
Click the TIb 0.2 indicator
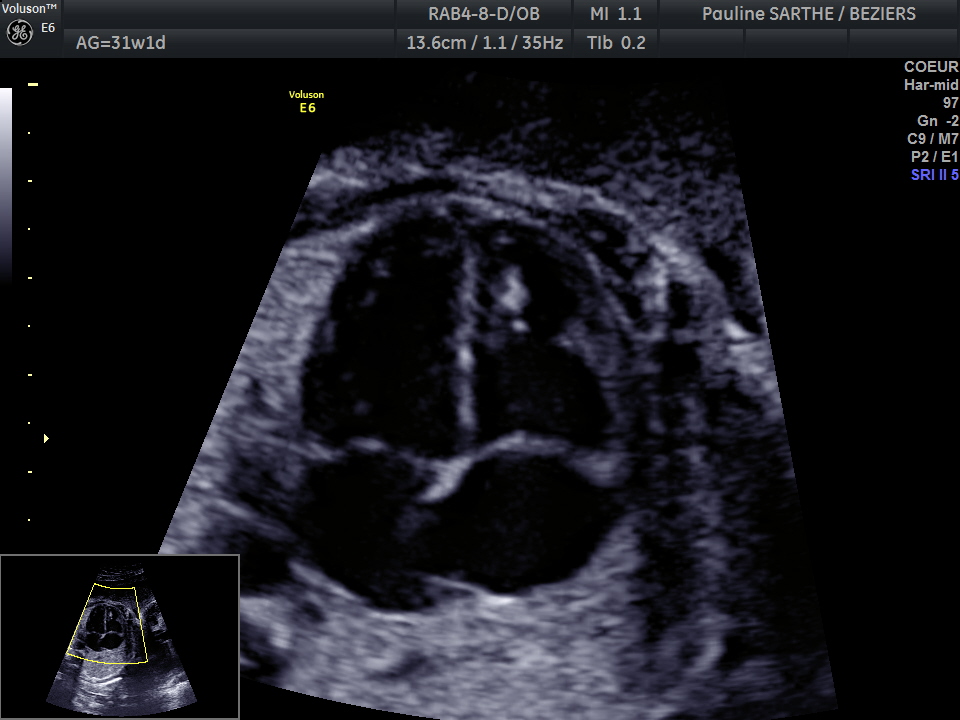click(616, 43)
